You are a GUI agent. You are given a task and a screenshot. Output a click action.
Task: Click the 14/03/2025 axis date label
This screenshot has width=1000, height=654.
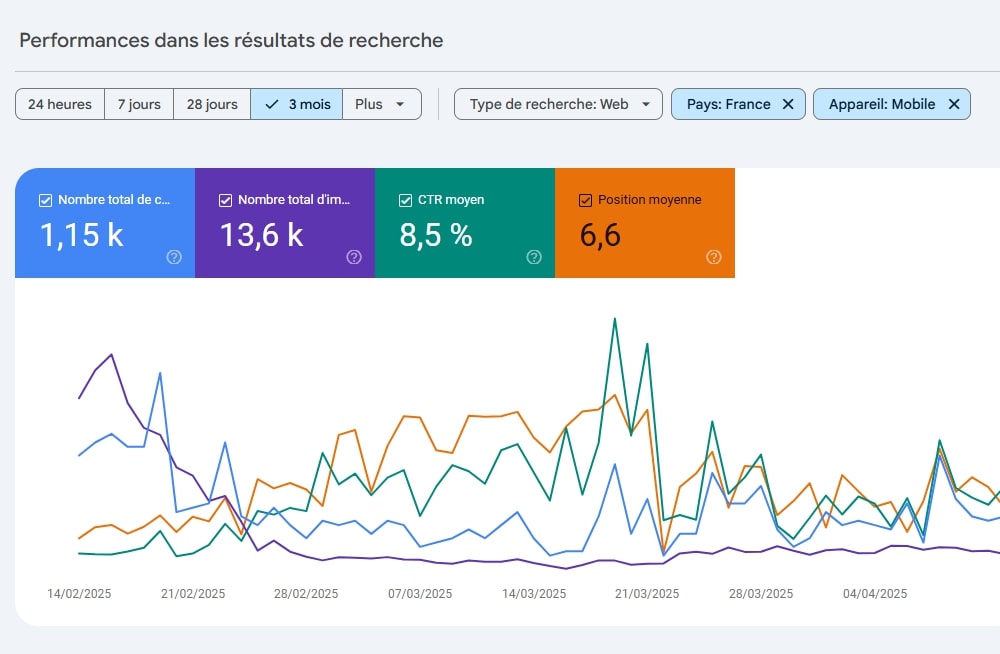click(534, 594)
